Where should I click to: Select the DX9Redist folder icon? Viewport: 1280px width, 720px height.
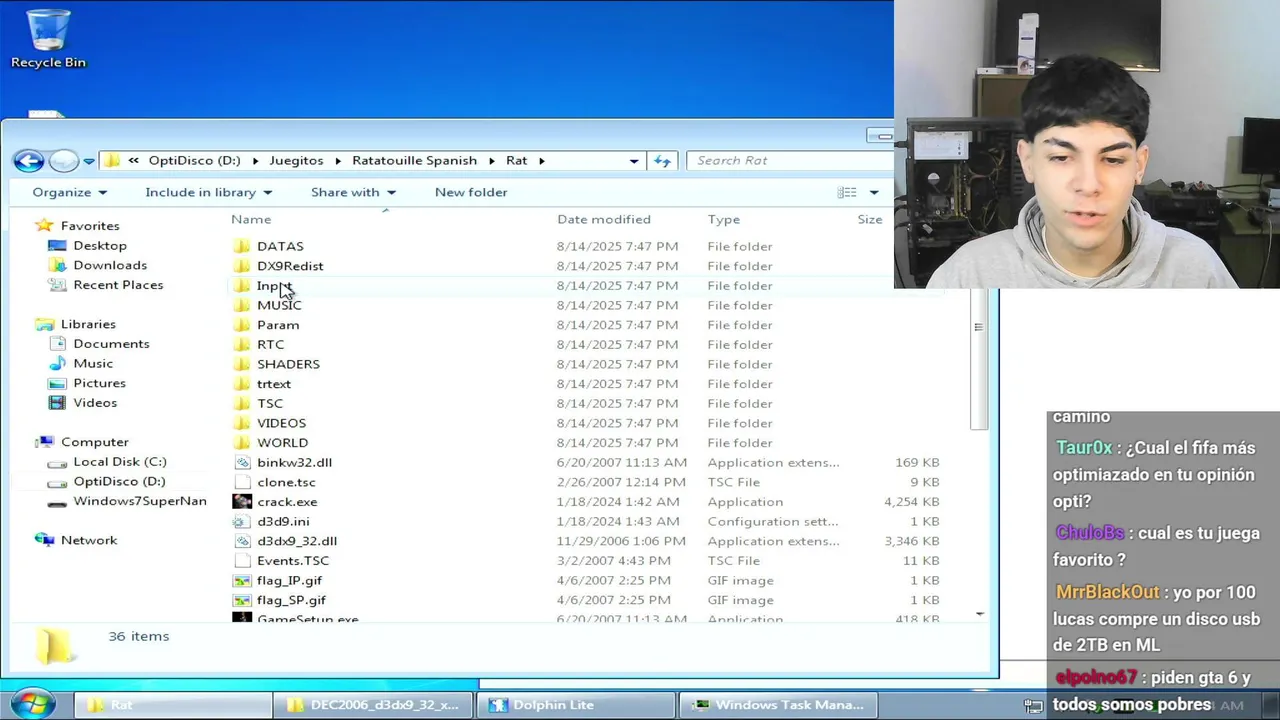coord(242,266)
